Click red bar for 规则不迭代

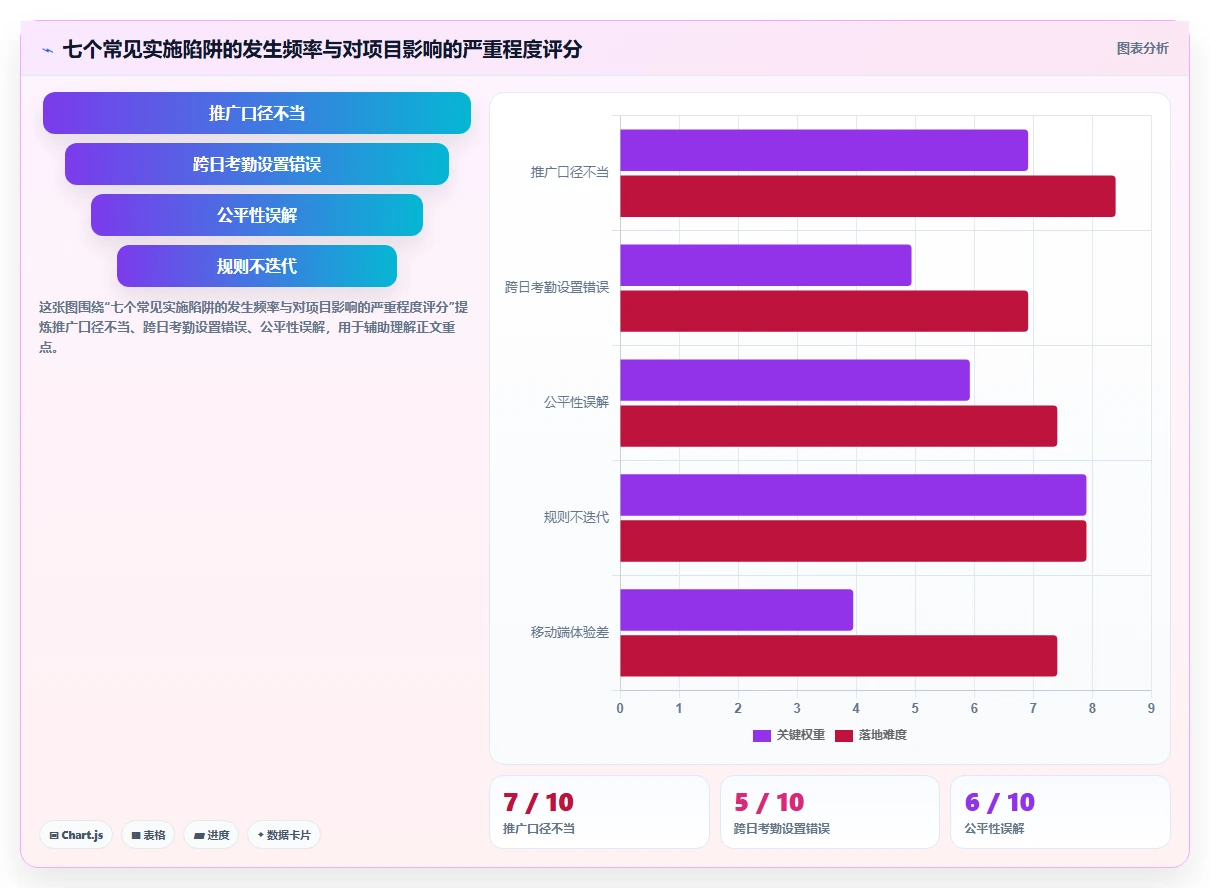click(853, 541)
